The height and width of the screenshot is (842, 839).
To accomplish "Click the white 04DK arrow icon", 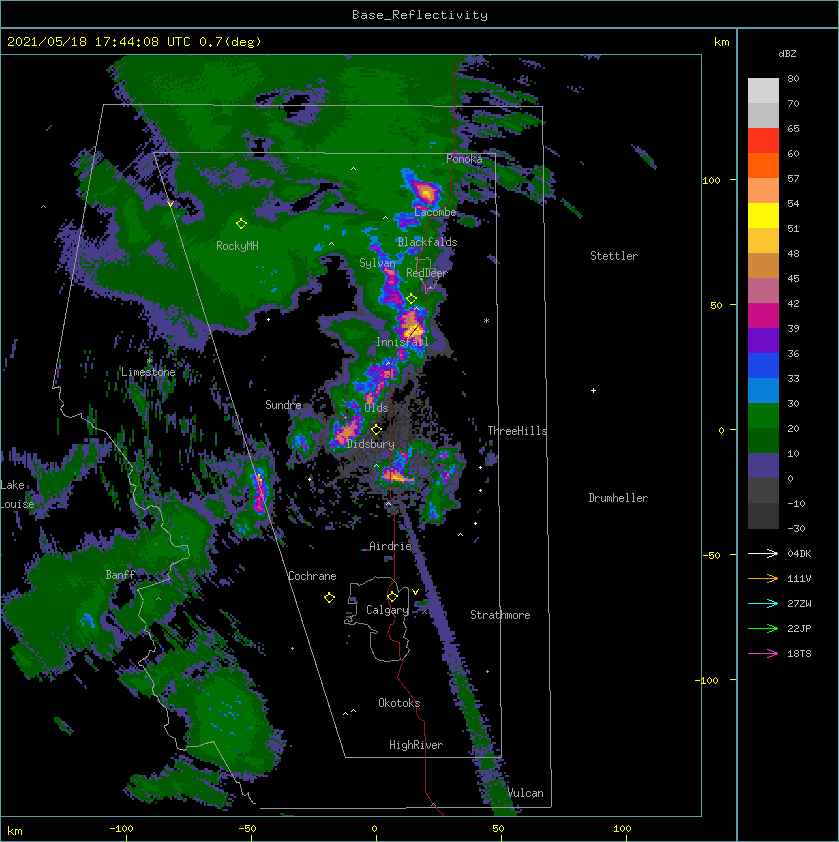I will click(763, 554).
